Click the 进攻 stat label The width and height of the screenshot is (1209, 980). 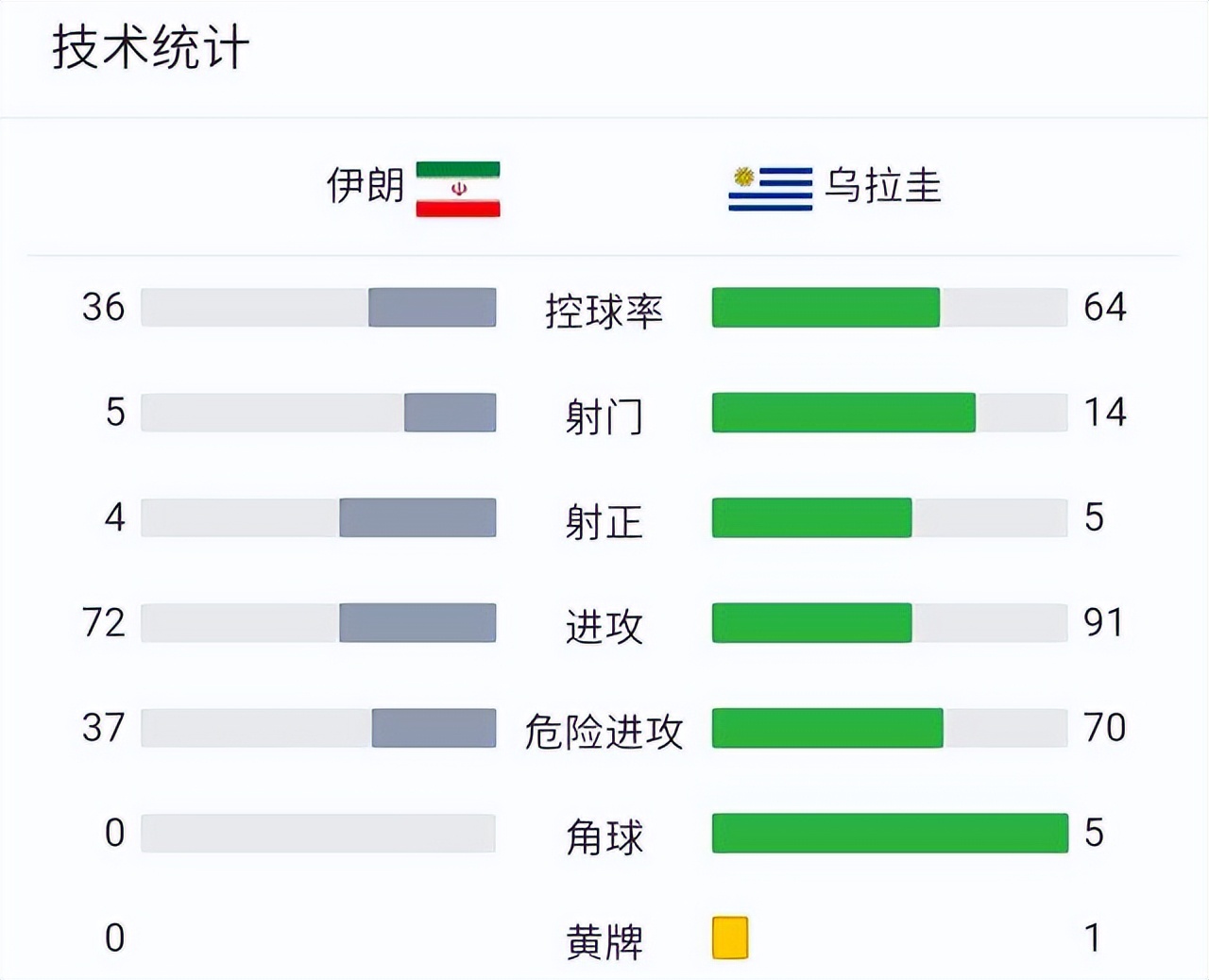point(604,625)
